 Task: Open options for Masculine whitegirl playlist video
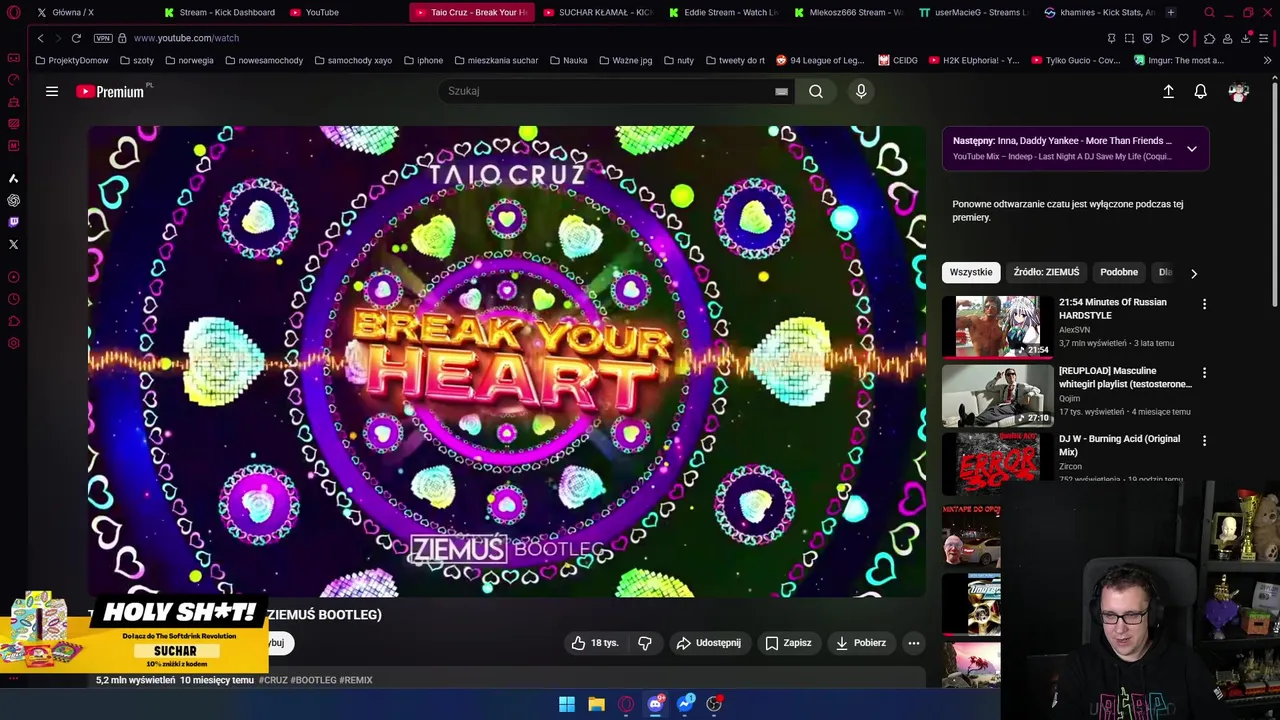tap(1204, 373)
